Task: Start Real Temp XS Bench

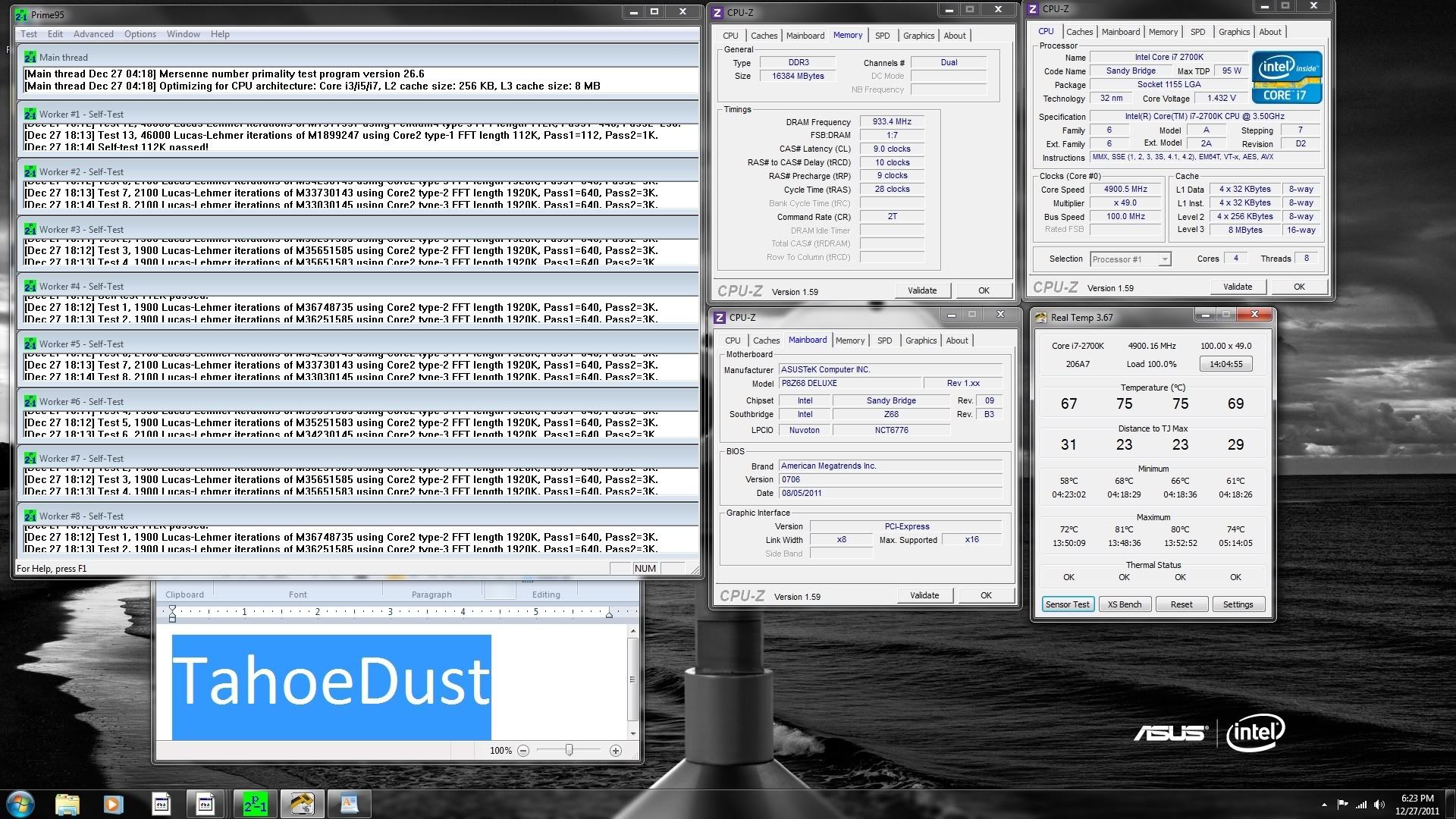Action: [1125, 604]
